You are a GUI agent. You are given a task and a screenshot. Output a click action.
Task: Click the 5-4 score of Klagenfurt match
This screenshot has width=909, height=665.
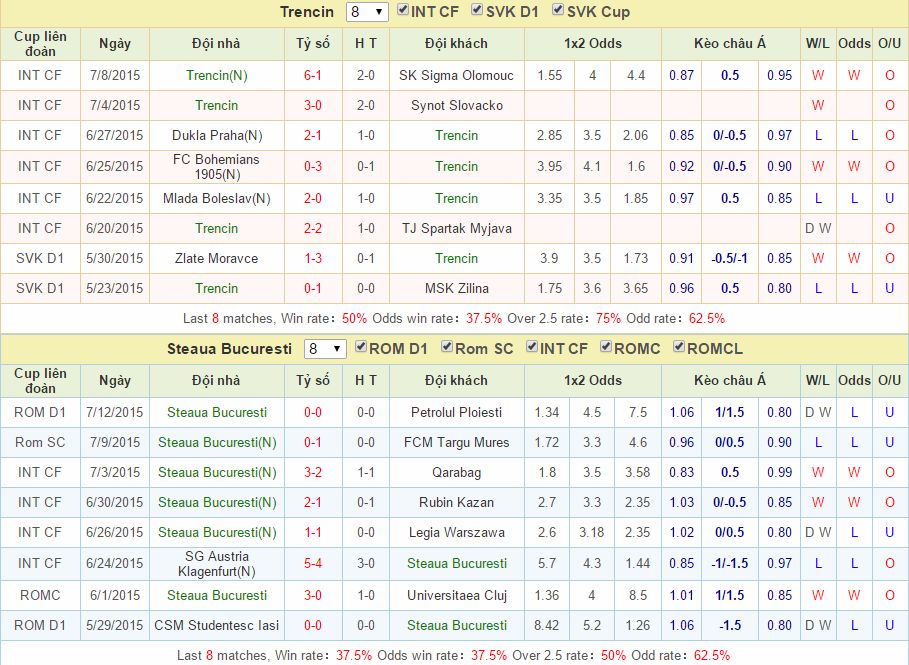(313, 564)
